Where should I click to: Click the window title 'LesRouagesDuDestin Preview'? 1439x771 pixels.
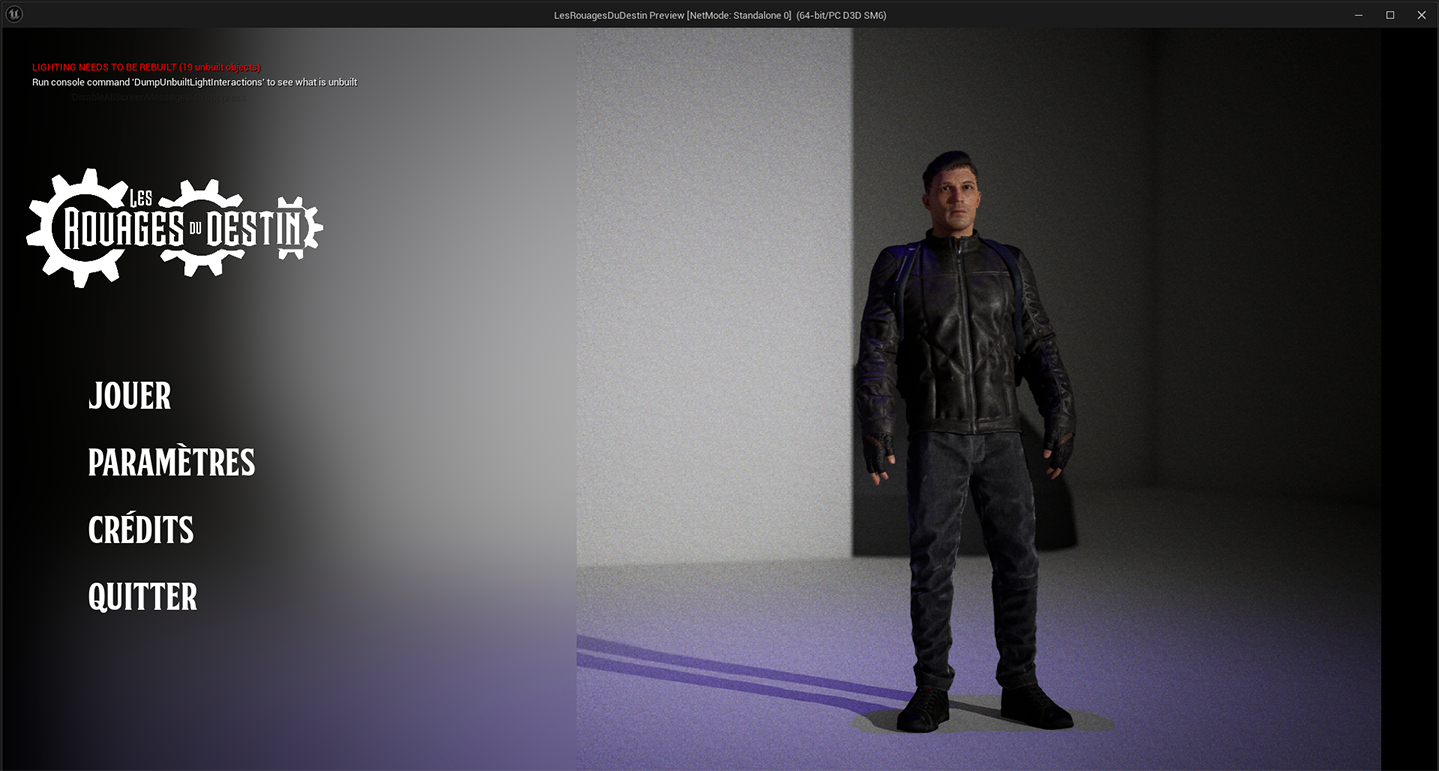719,15
